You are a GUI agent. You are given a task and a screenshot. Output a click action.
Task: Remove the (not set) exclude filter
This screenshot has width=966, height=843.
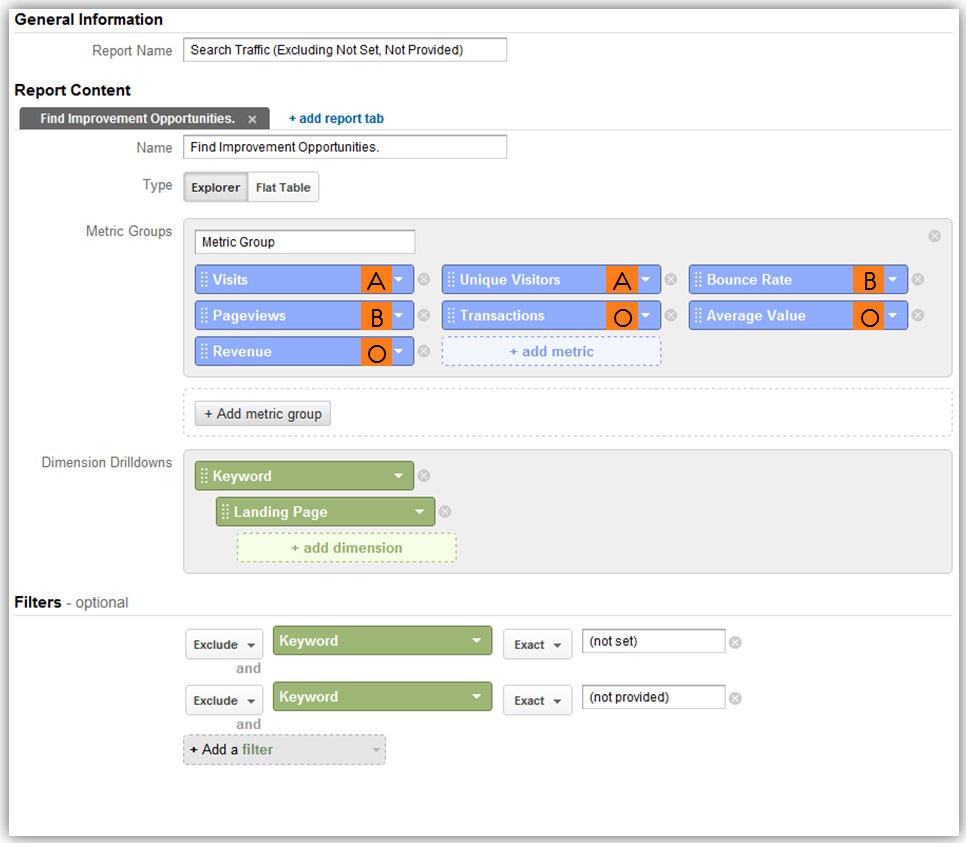735,641
